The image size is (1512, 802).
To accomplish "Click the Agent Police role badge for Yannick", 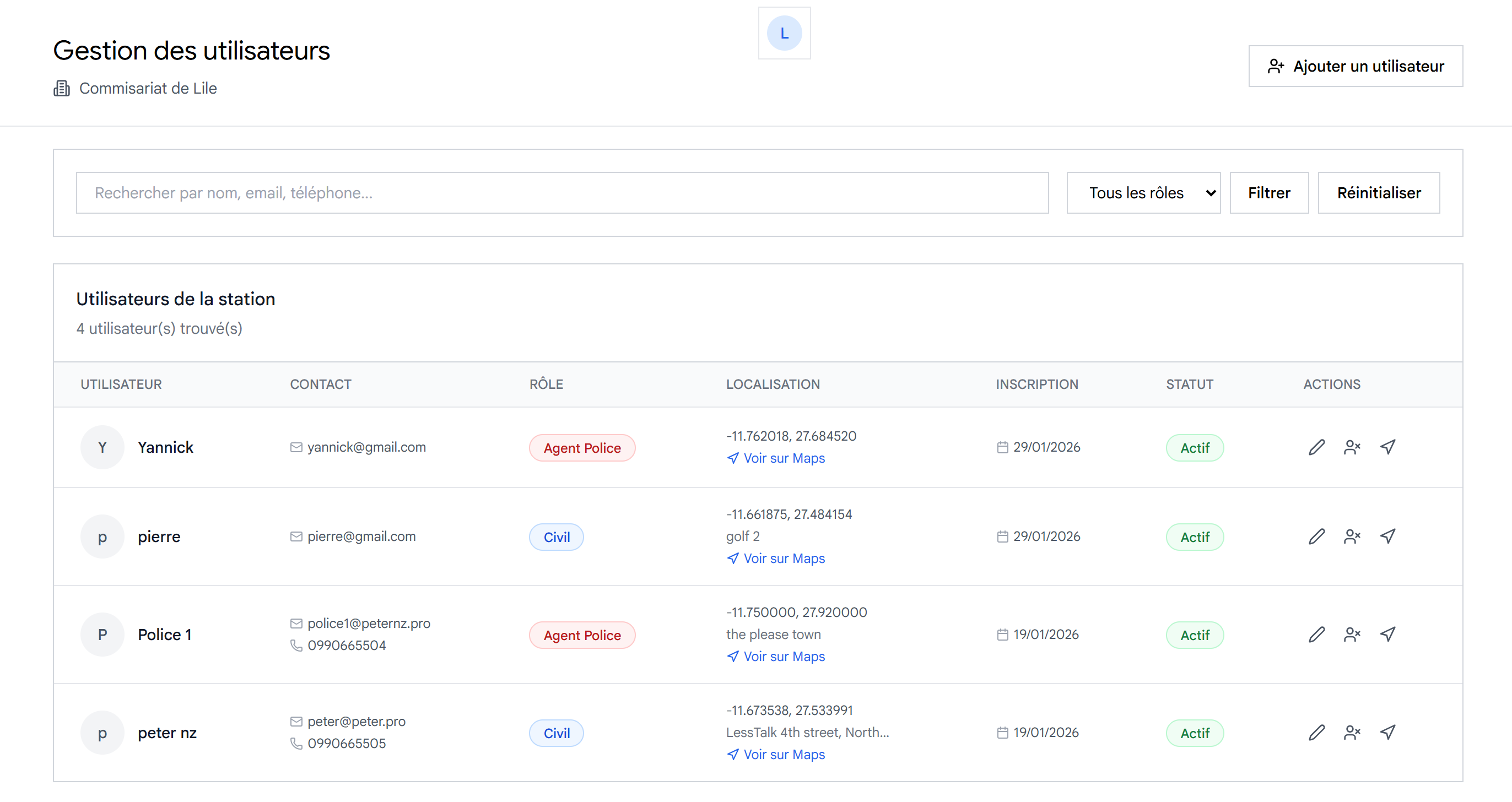I will 582,448.
